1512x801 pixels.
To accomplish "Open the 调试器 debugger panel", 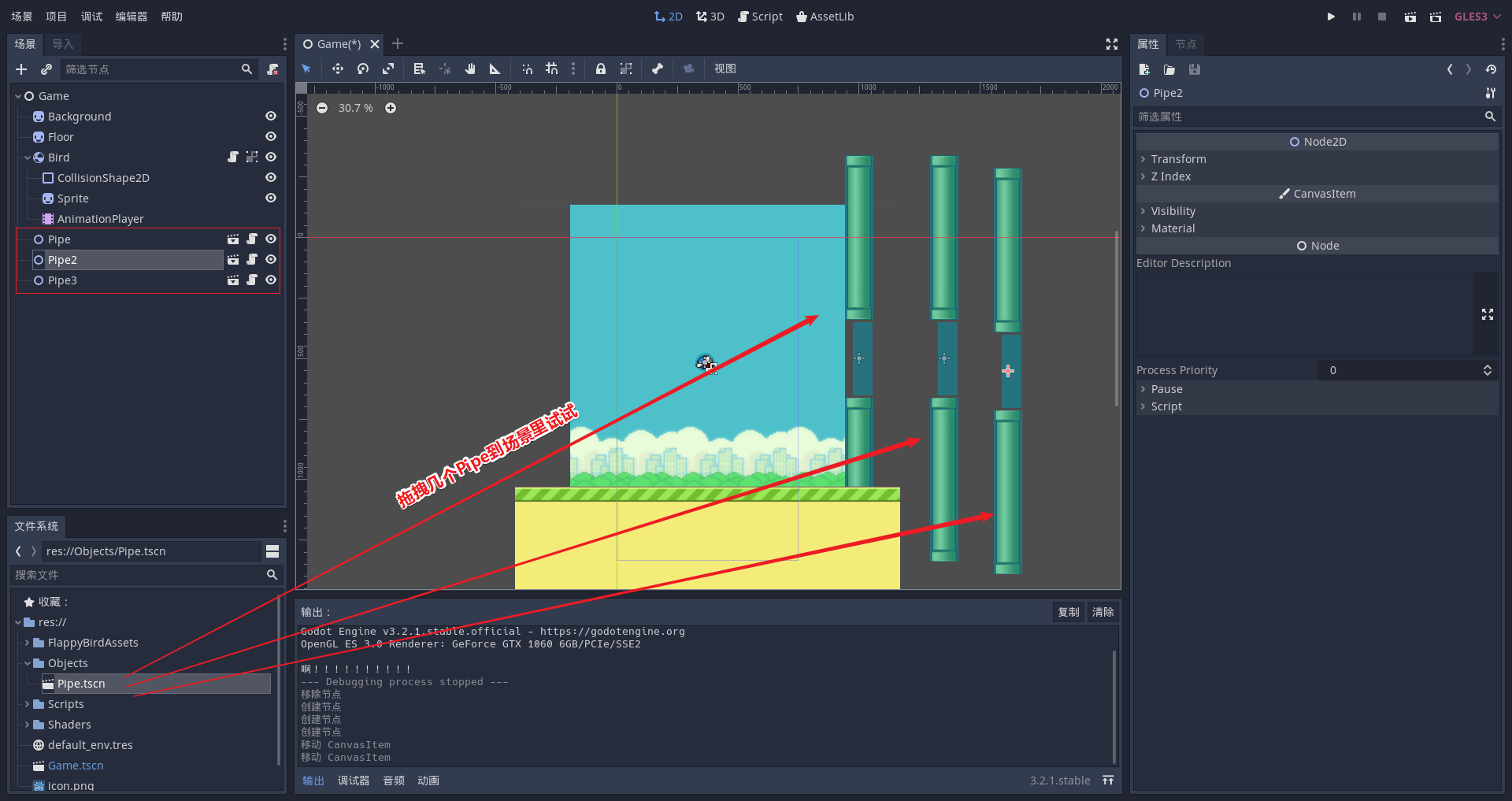I will click(x=354, y=781).
